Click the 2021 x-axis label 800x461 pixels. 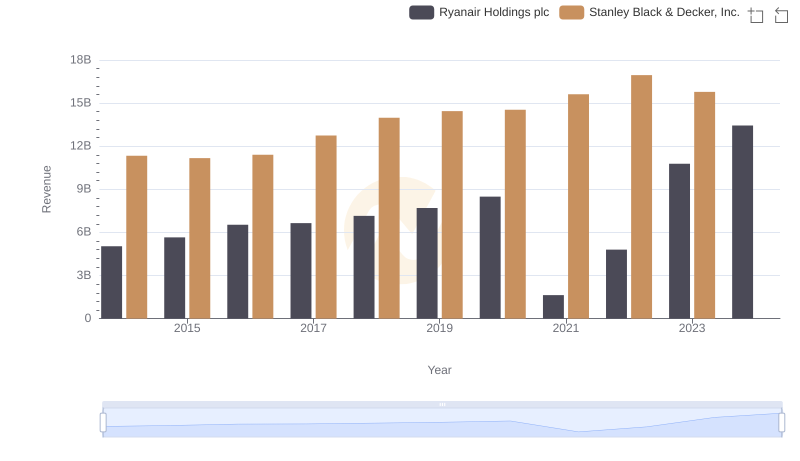coord(566,328)
